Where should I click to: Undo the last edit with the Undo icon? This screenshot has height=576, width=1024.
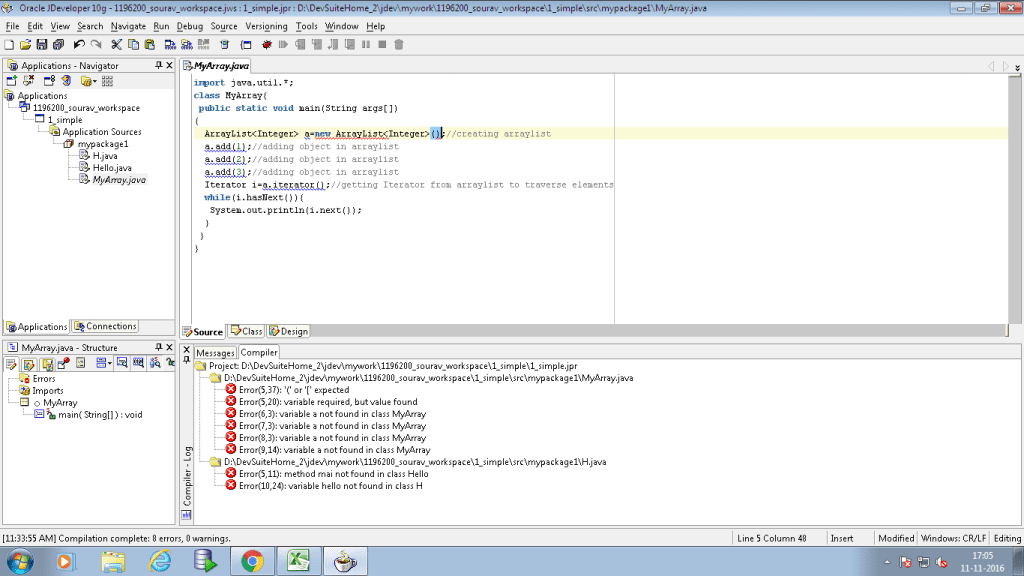coord(78,44)
